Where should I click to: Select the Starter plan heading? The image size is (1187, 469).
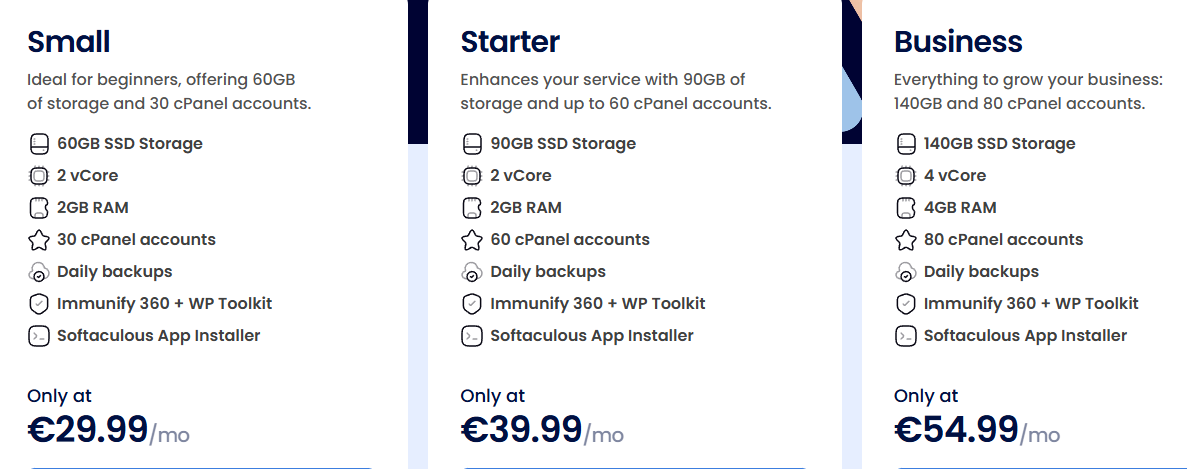[x=510, y=42]
